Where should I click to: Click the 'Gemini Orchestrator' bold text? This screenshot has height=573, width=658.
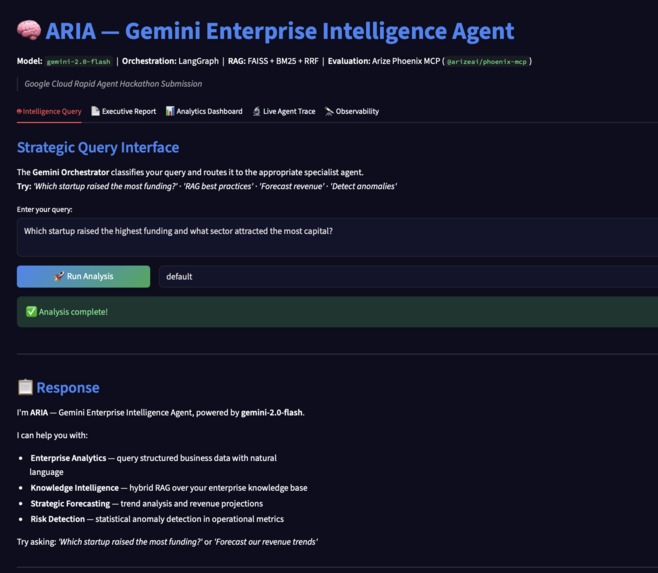pos(70,172)
